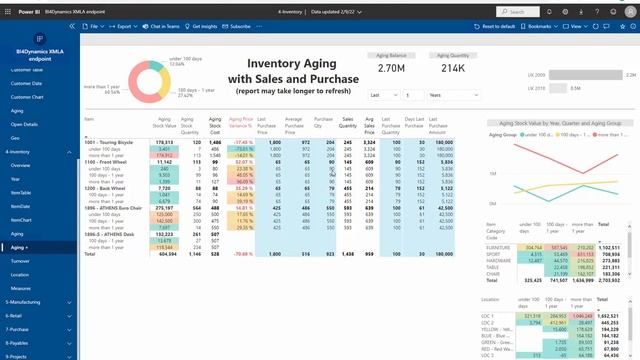The height and width of the screenshot is (360, 640).
Task: Collapse the navigation pane double-chevron
Action: (72, 26)
